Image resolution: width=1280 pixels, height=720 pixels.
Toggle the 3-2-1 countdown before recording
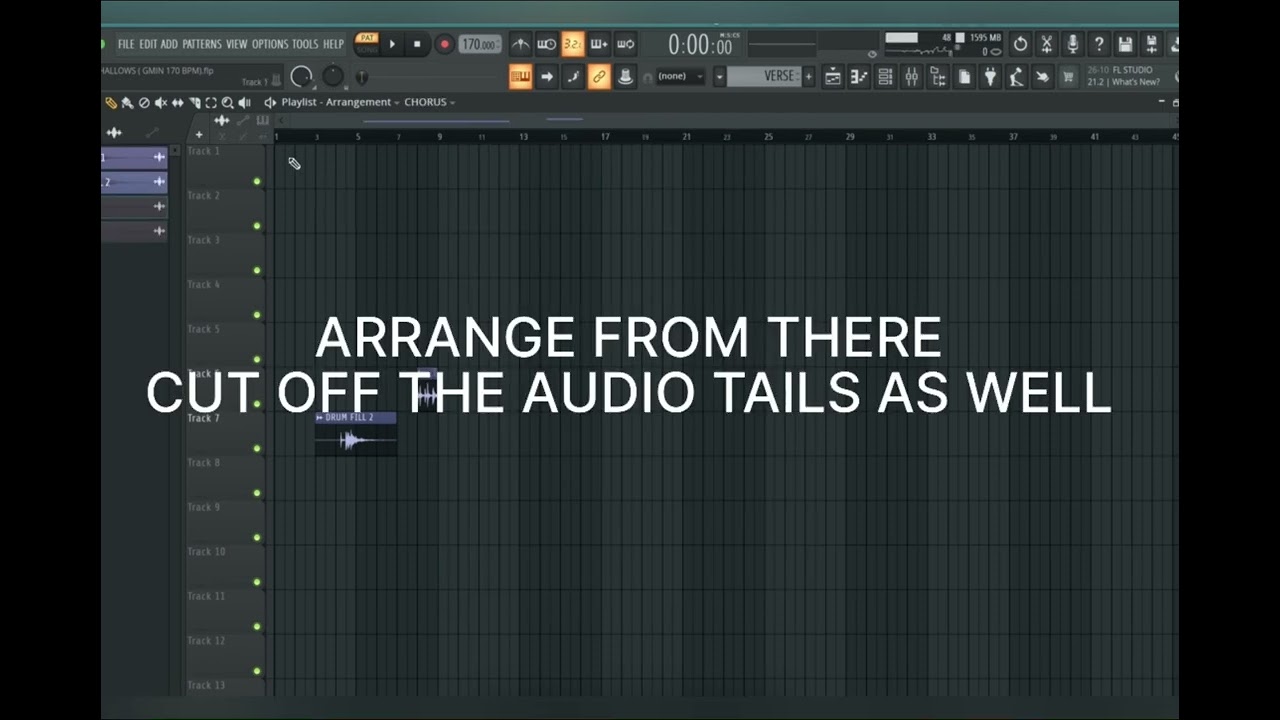pyautogui.click(x=573, y=44)
